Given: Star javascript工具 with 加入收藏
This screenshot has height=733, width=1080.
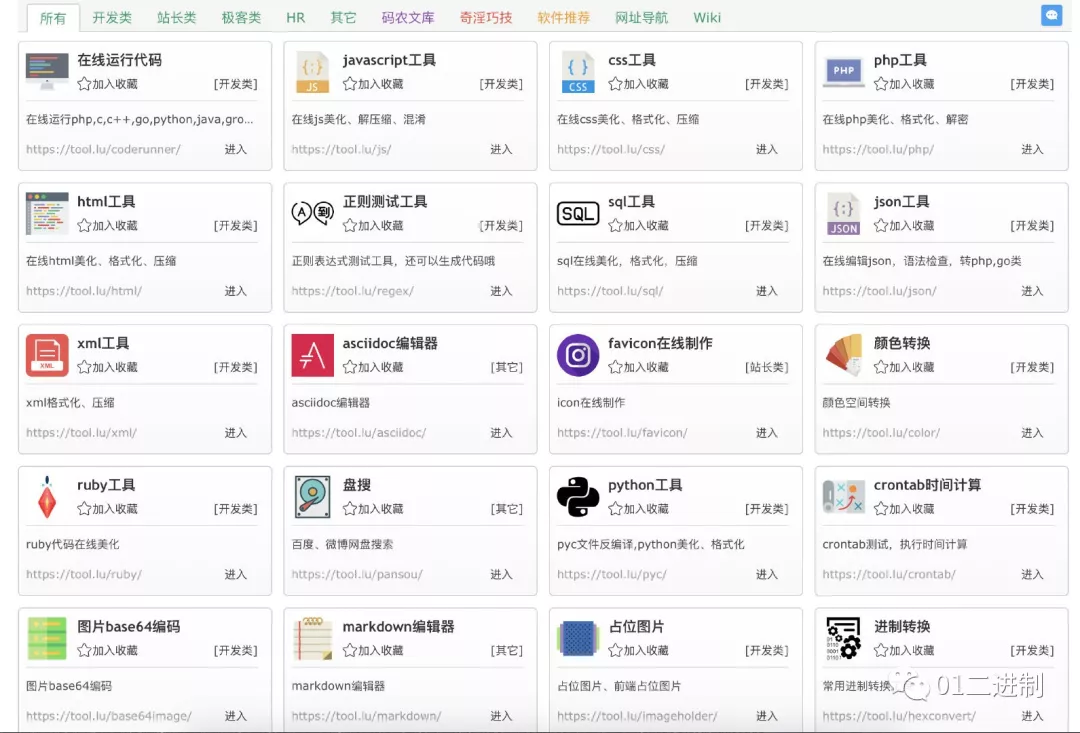Looking at the screenshot, I should pos(373,84).
